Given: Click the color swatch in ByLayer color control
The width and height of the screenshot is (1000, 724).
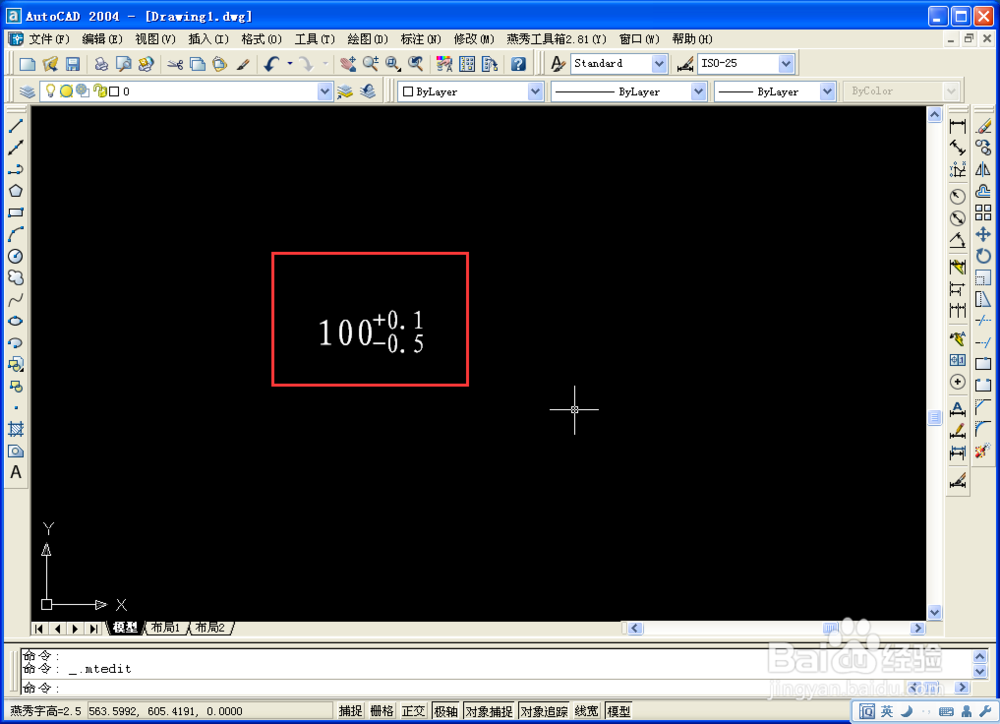Looking at the screenshot, I should (408, 92).
